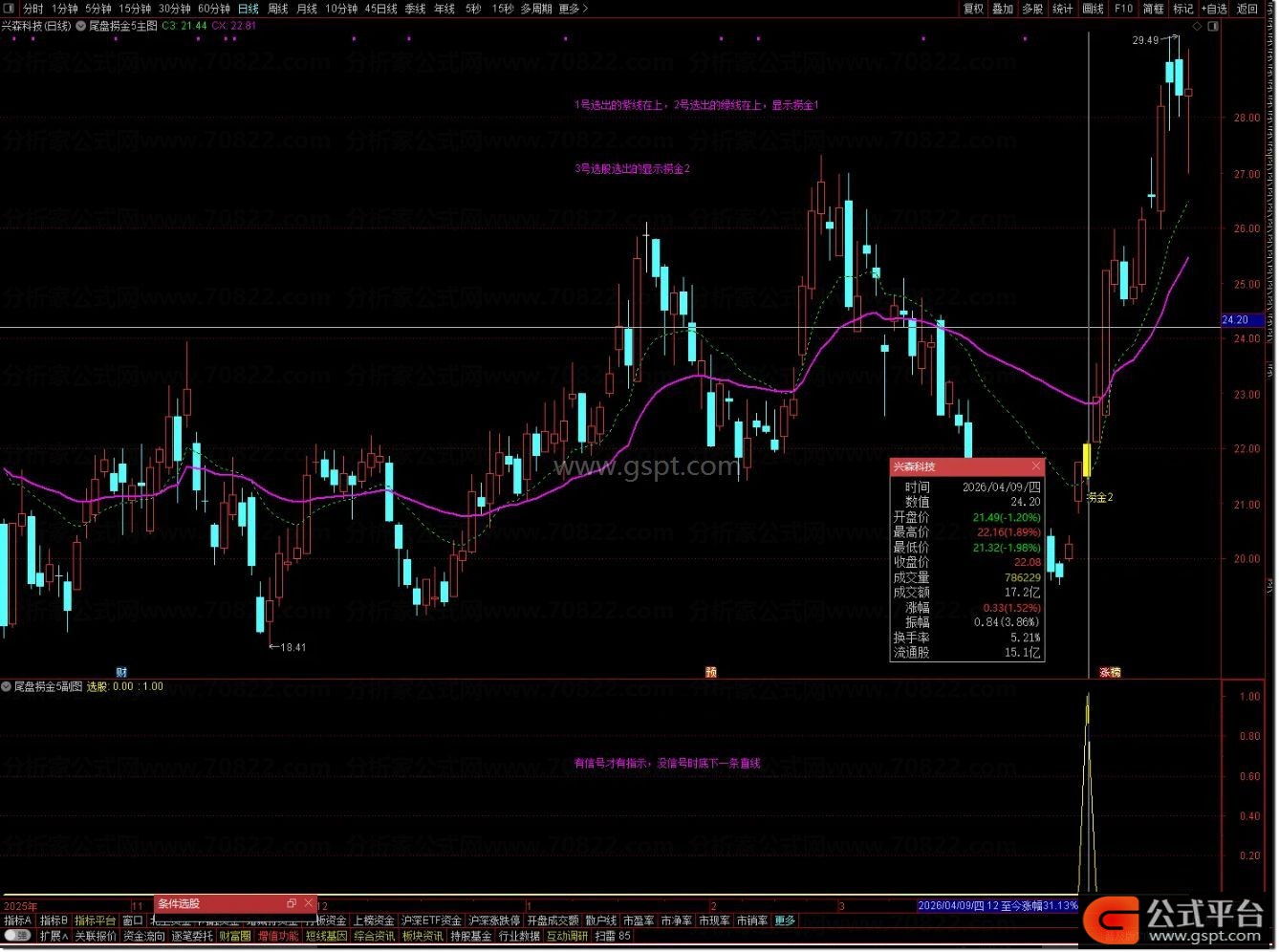Viewport: 1279px width, 952px height.
Task: Open the 资金流向 tab in bottom bar
Action: click(x=143, y=936)
